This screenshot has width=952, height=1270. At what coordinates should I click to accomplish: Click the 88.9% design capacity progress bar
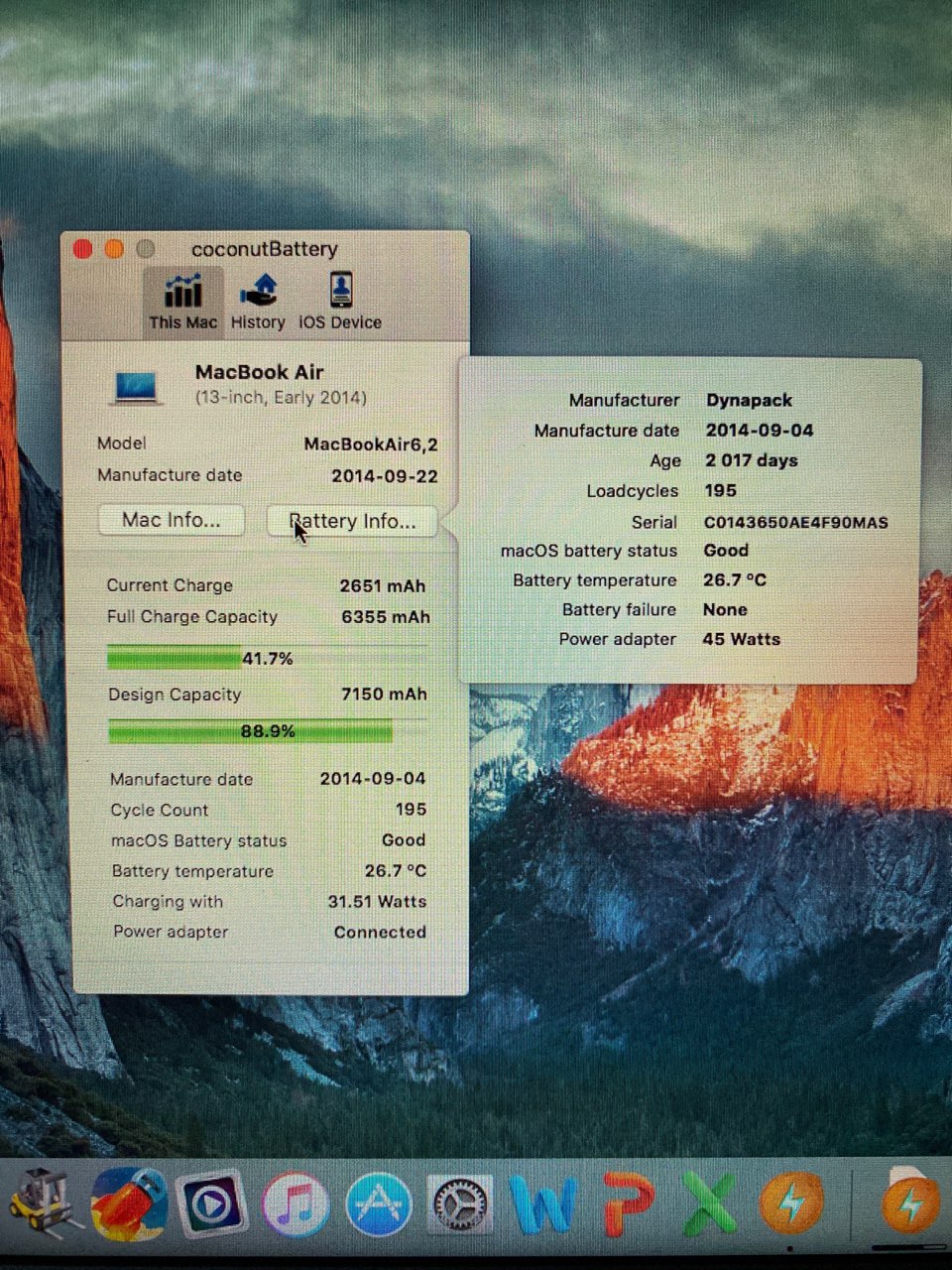(x=268, y=731)
